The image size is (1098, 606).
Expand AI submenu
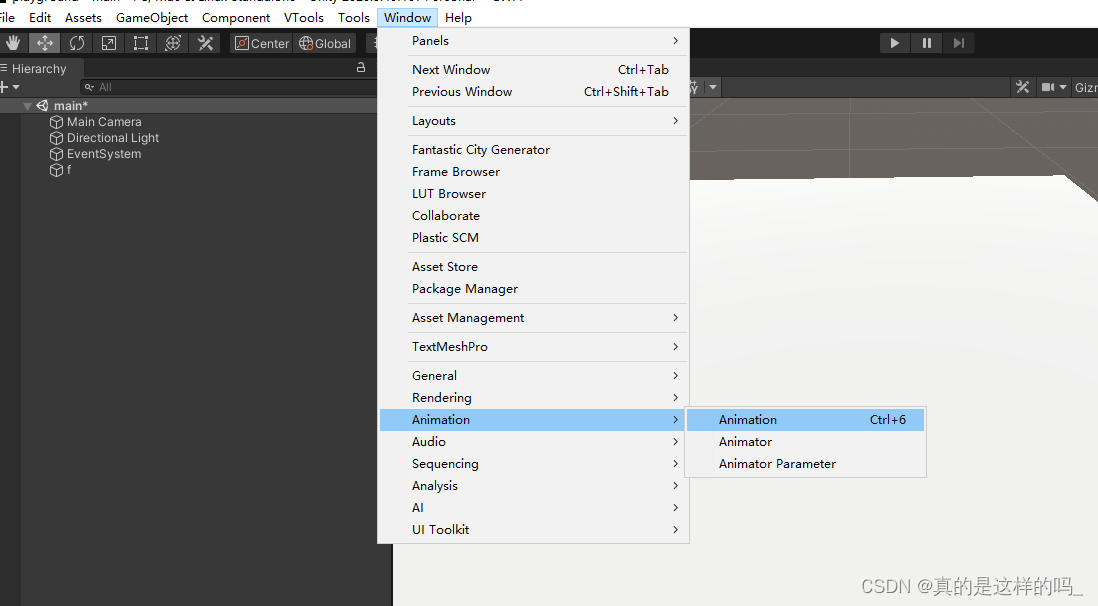pos(534,508)
